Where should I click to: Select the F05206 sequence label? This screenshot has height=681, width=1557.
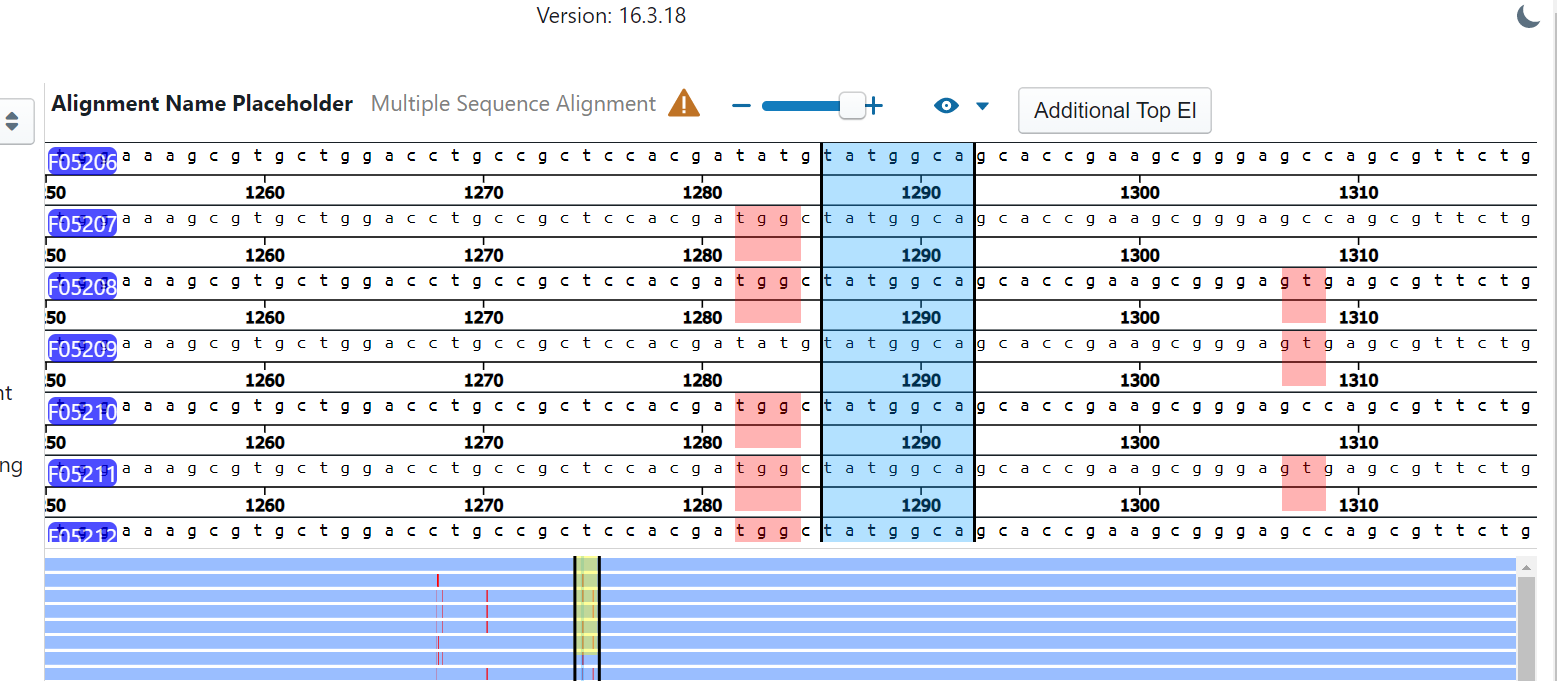[x=83, y=162]
